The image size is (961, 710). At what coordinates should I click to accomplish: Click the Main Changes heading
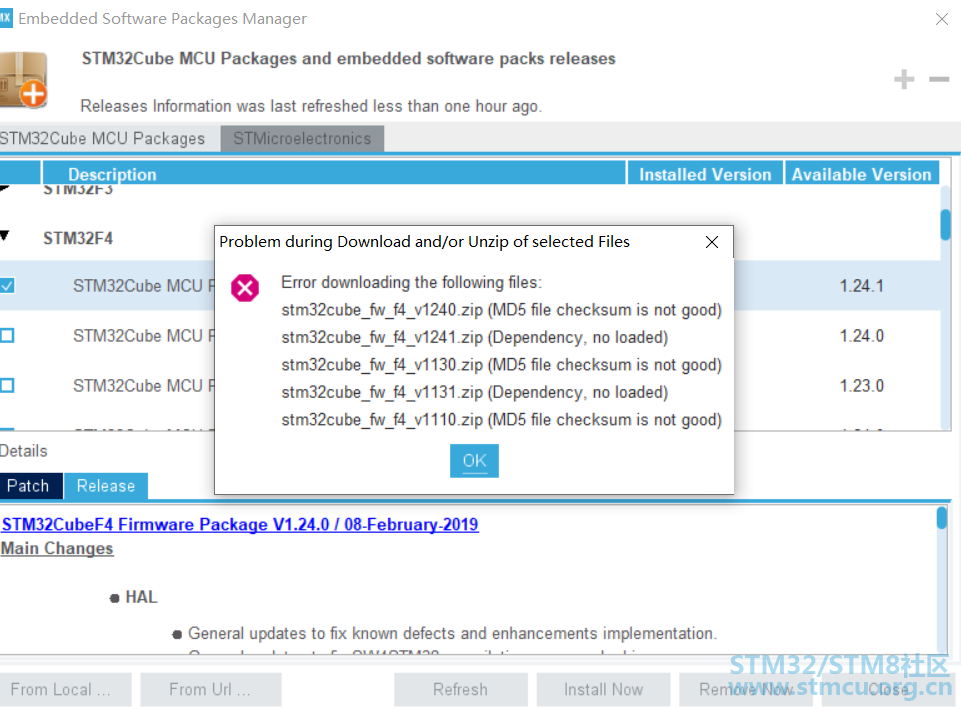pos(57,548)
